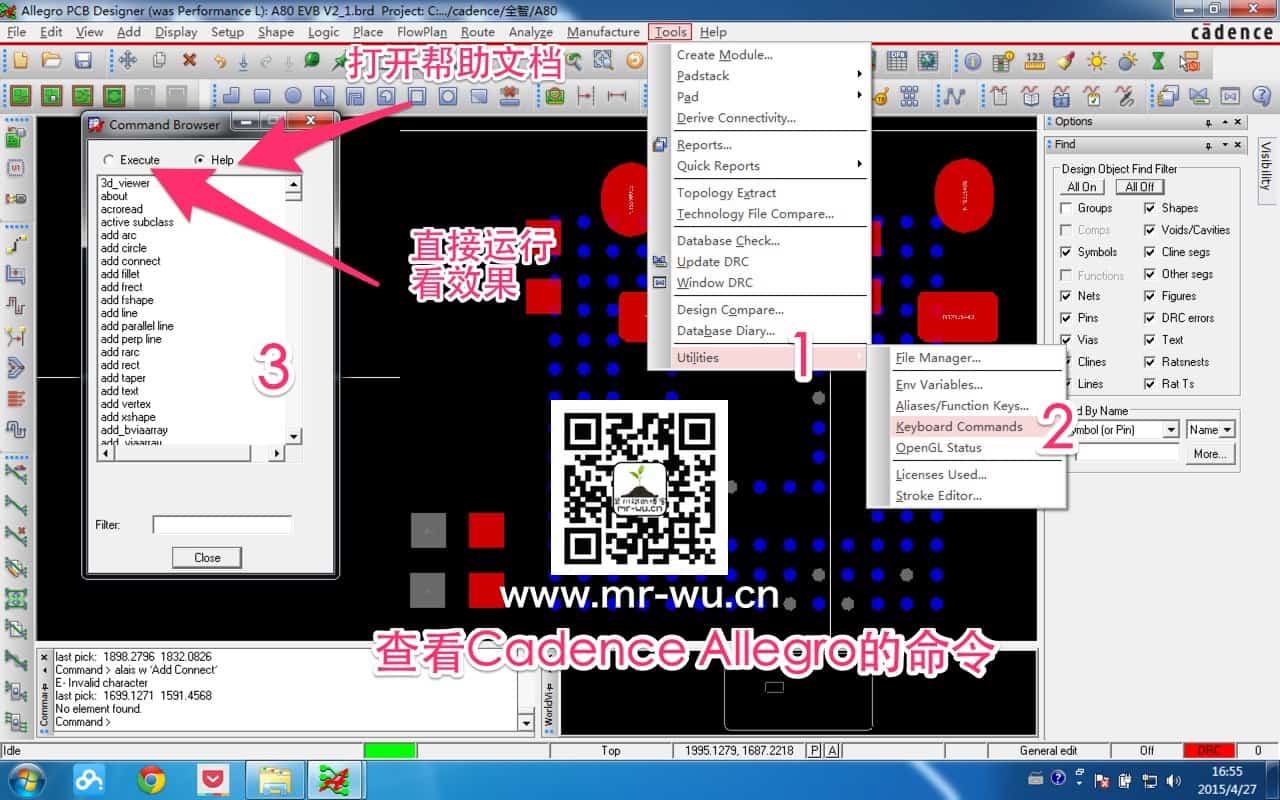The image size is (1280, 800).
Task: Click the Add connect route icon in left sidebar
Action: tap(15, 245)
